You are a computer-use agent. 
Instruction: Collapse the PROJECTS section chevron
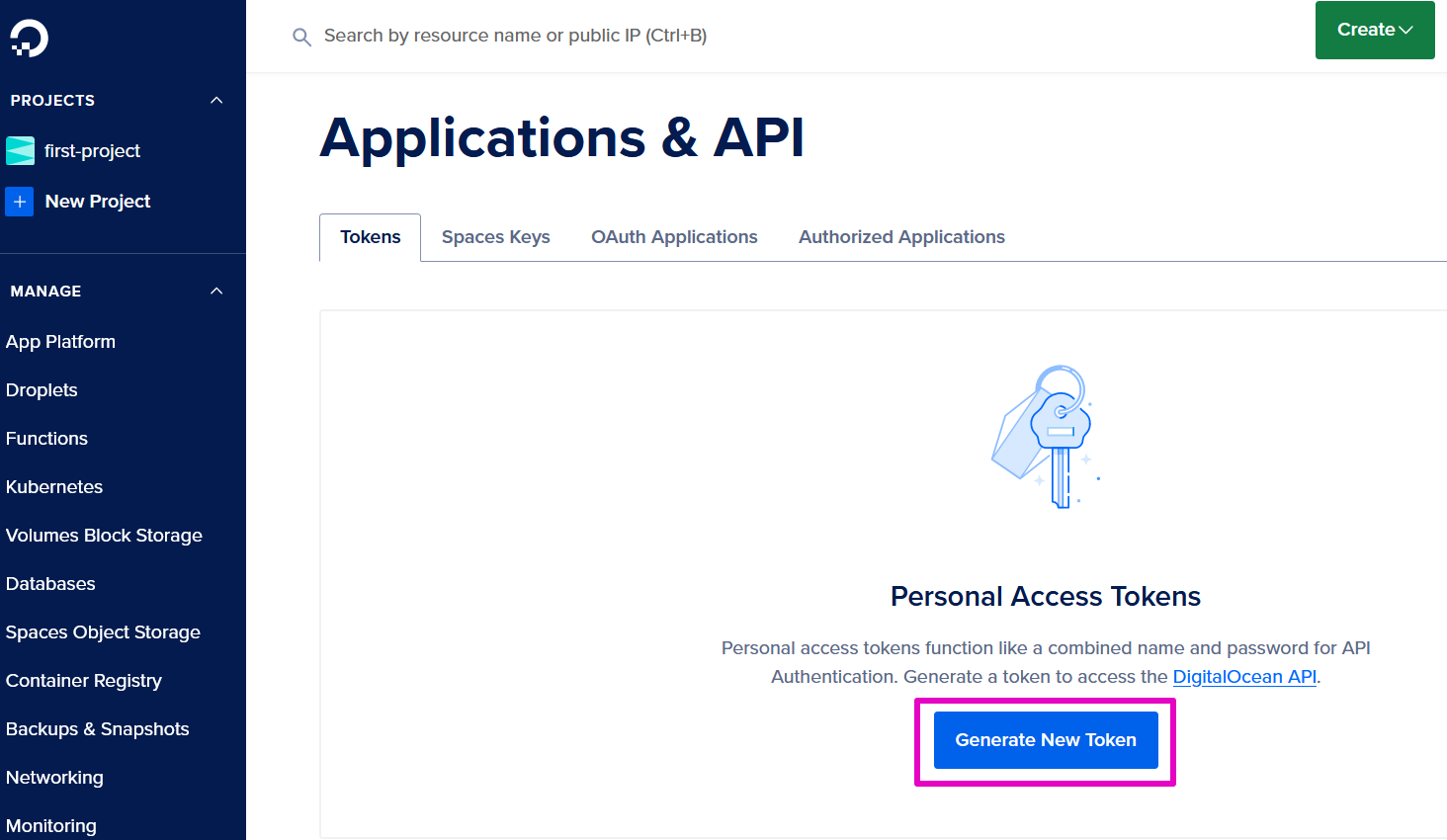click(216, 101)
